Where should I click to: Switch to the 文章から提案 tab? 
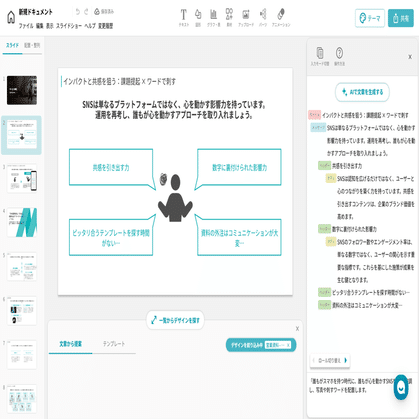pos(71,344)
